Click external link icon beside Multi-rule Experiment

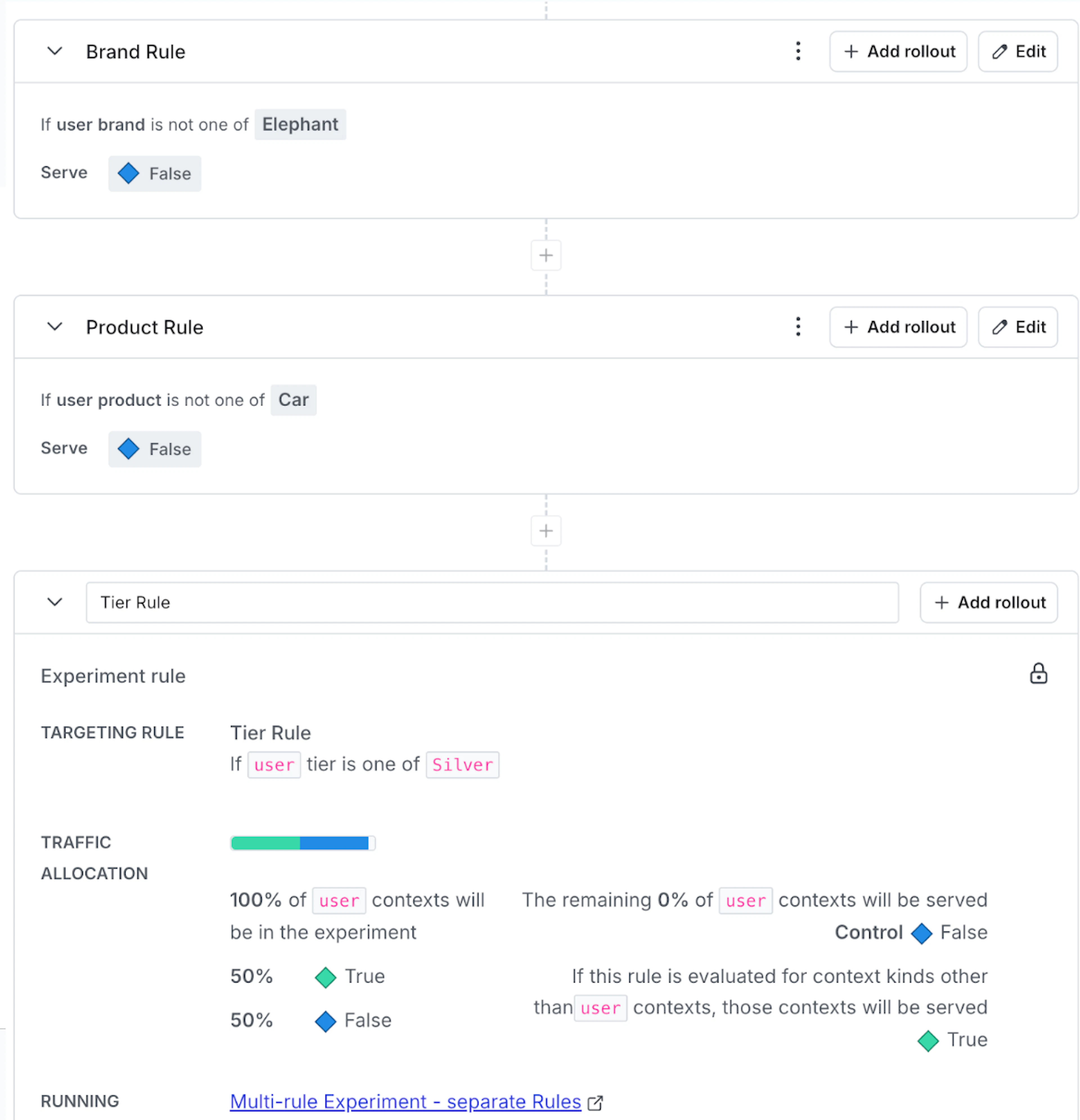(x=595, y=1102)
